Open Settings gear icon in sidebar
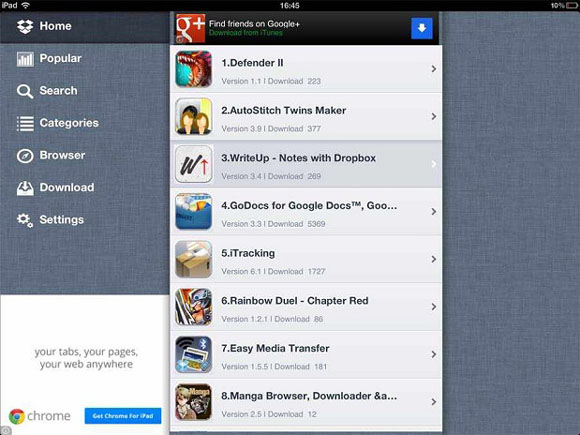The image size is (580, 435). (x=25, y=220)
